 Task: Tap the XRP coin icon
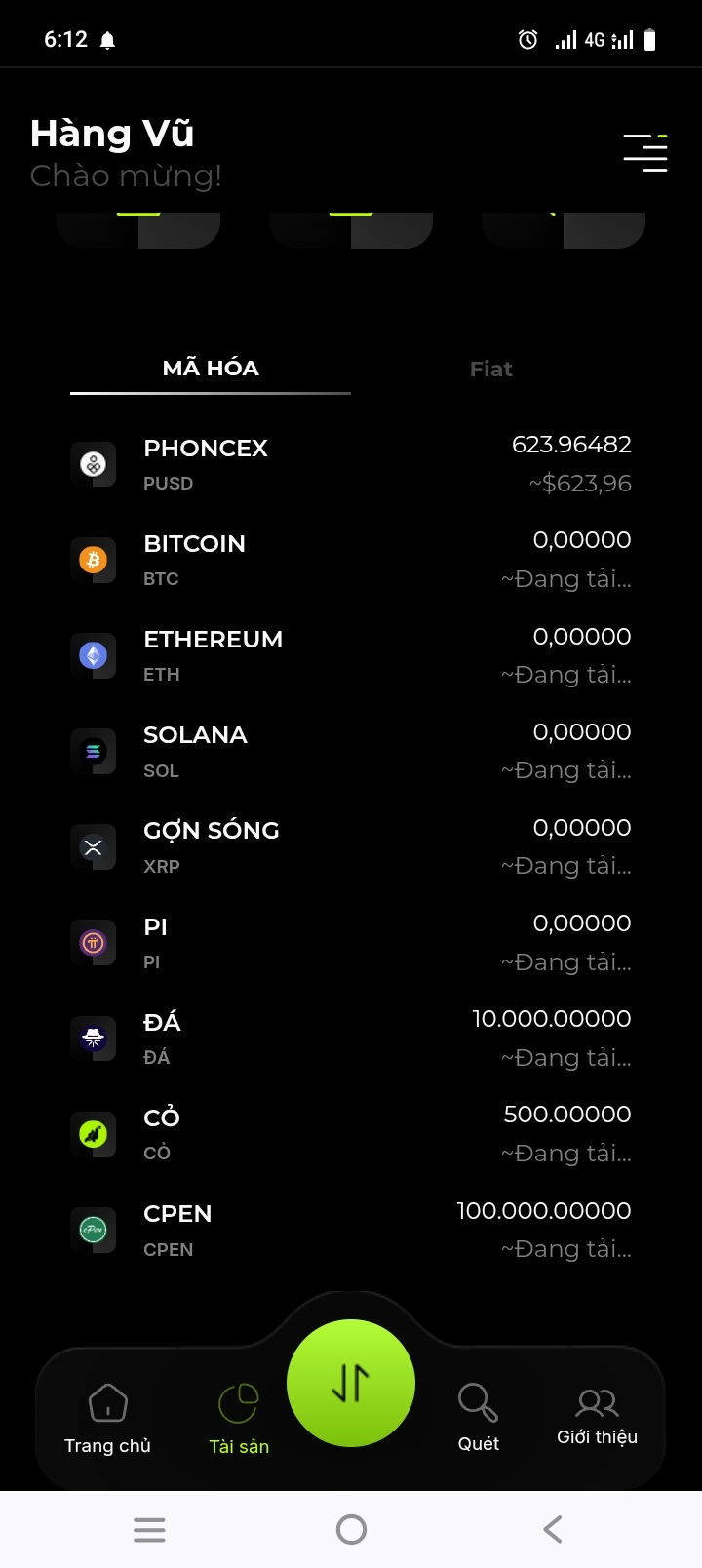click(x=94, y=846)
